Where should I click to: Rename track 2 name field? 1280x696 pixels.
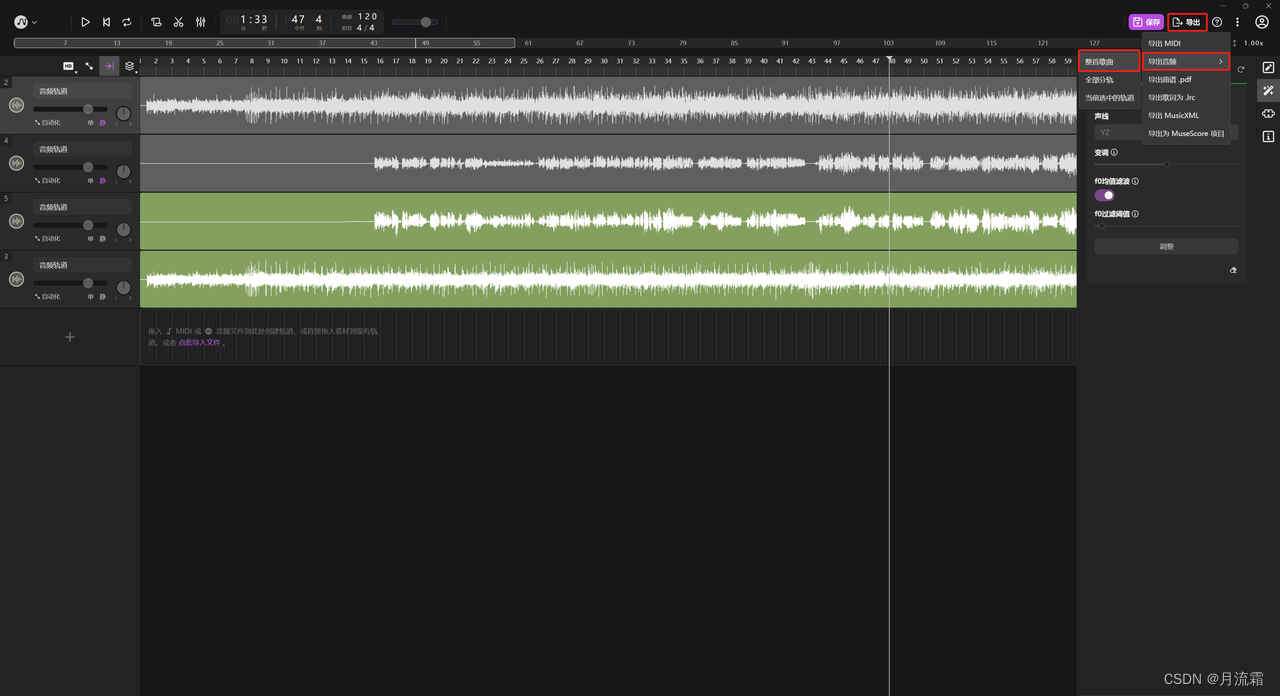click(x=82, y=91)
